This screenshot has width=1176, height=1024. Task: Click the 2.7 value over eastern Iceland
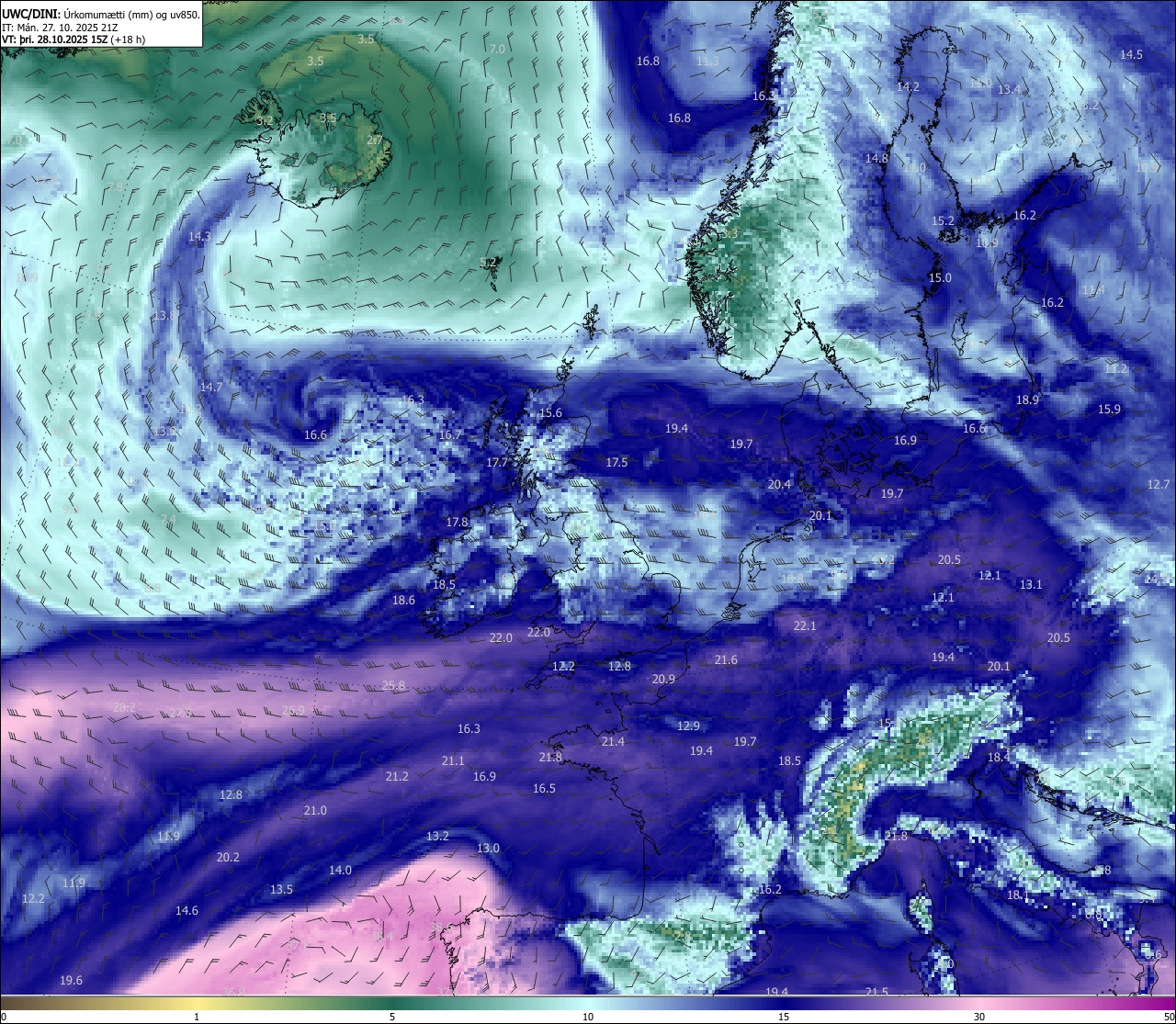click(x=374, y=140)
